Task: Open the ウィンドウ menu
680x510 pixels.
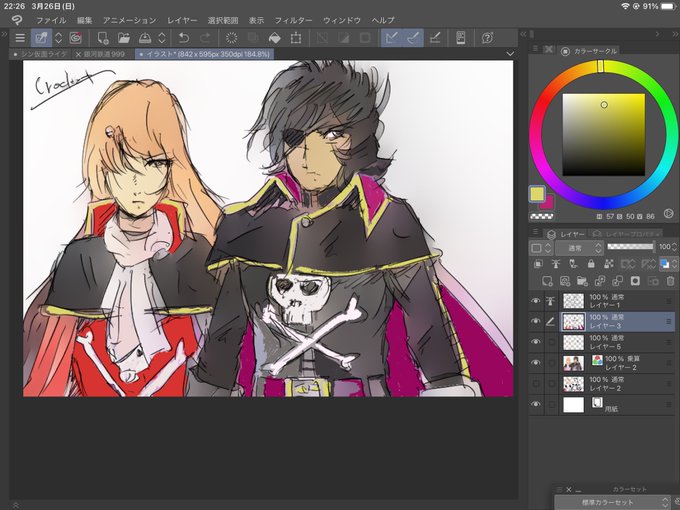Action: [x=342, y=20]
